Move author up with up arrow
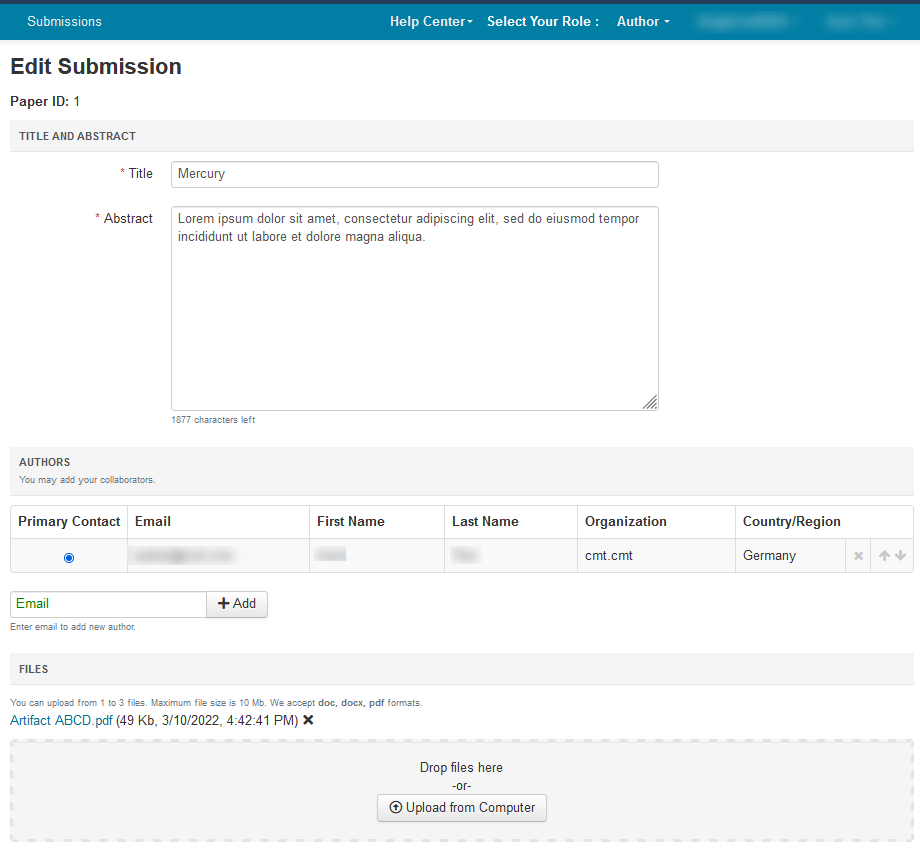Screen dimensions: 920x856 coord(884,556)
